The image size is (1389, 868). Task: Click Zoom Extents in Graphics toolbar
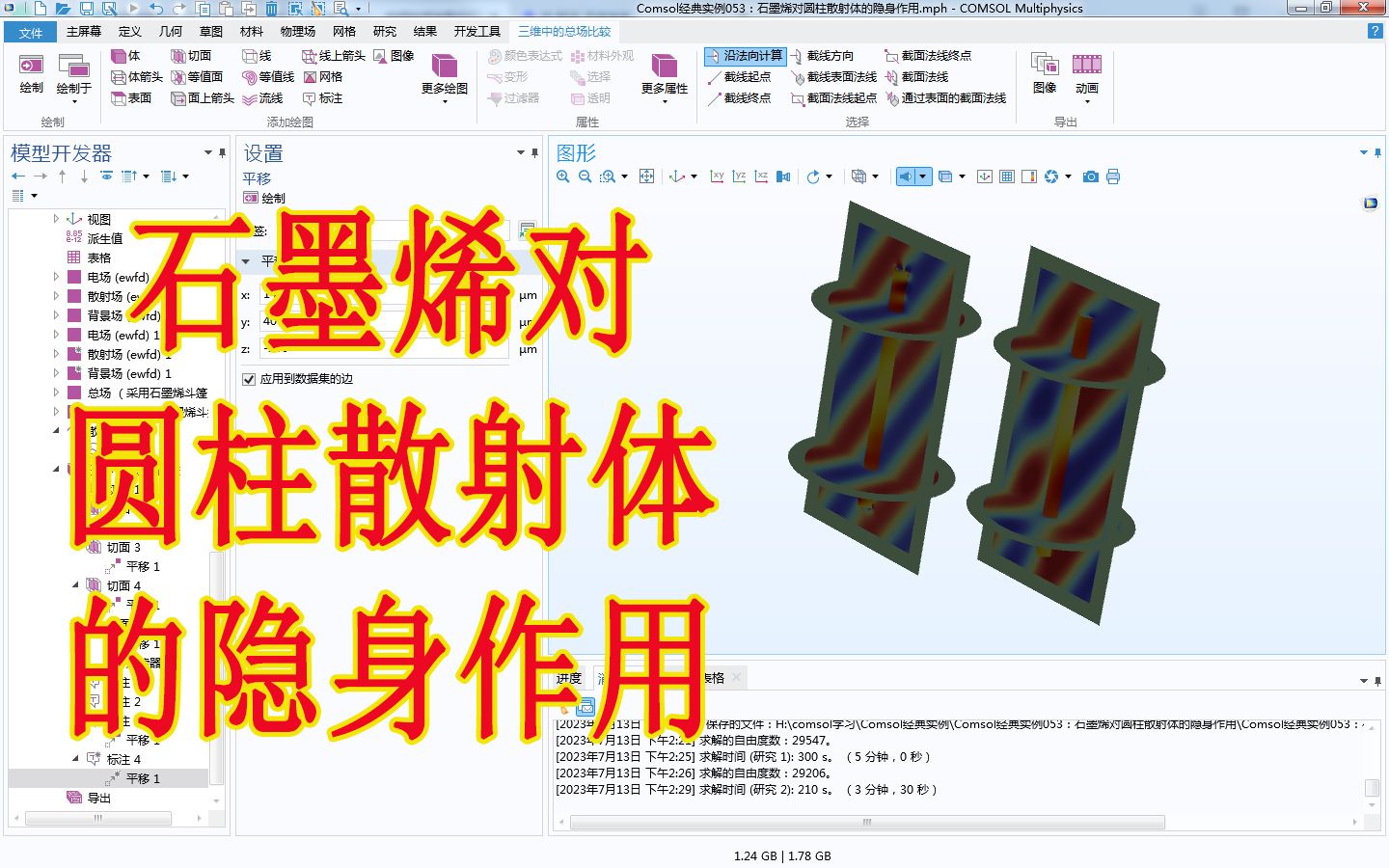coord(647,176)
